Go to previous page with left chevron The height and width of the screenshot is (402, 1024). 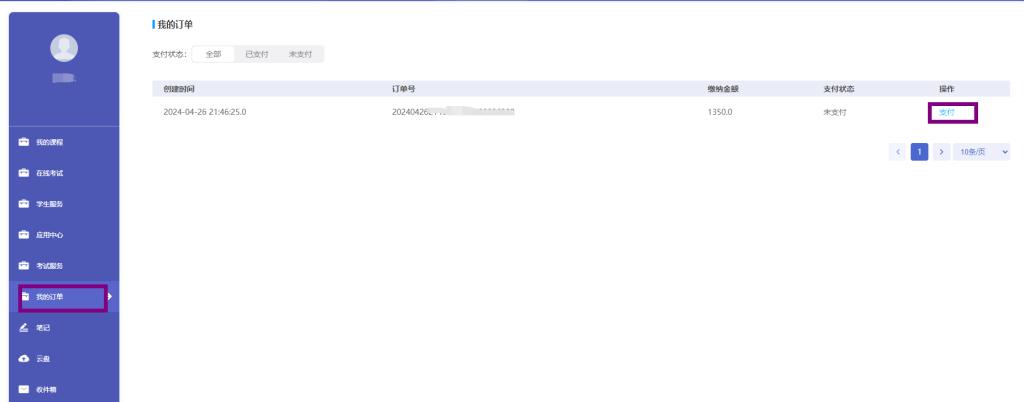pyautogui.click(x=897, y=152)
